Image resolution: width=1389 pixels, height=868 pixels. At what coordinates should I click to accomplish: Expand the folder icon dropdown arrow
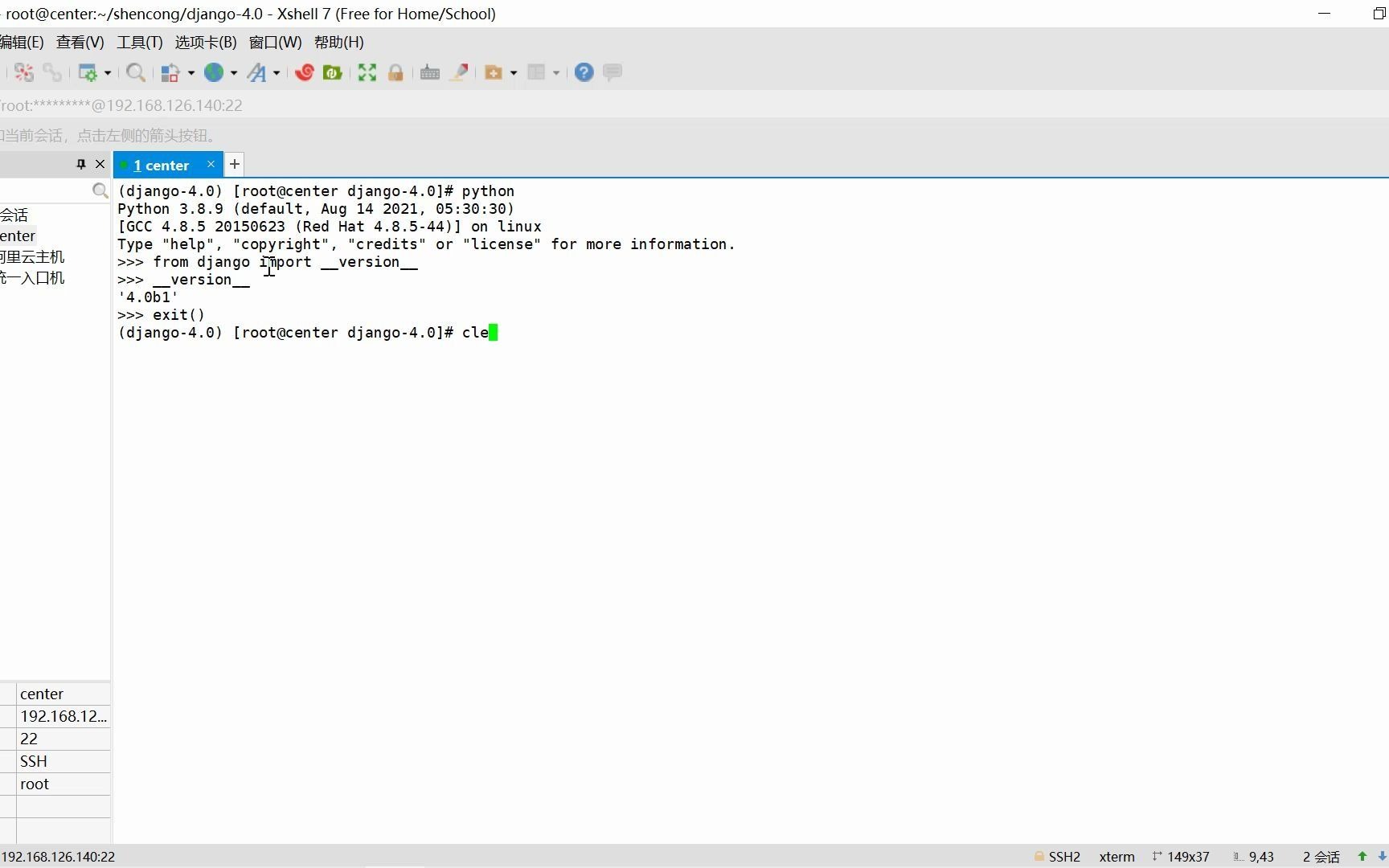pos(513,73)
